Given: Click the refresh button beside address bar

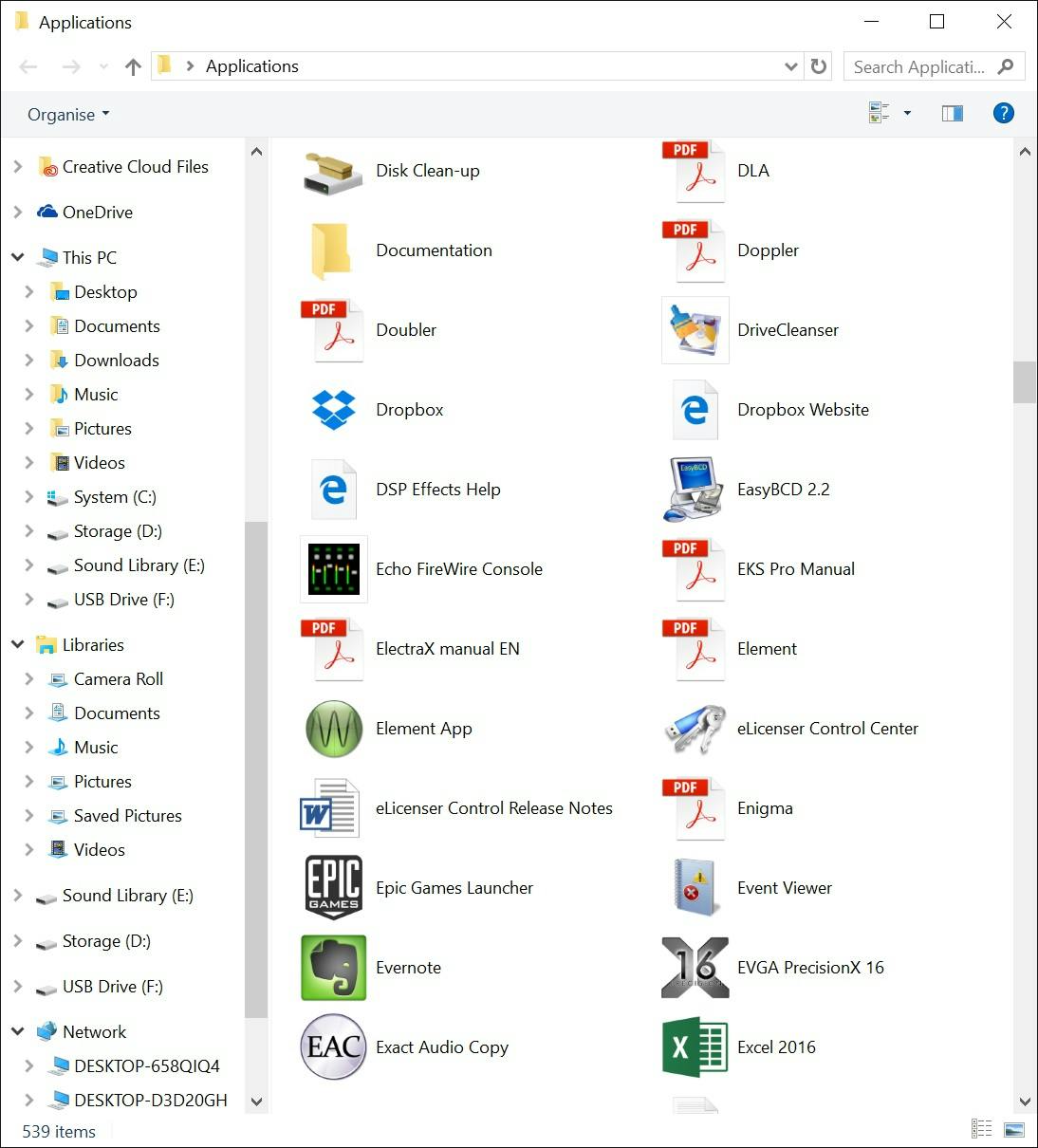Looking at the screenshot, I should 818,66.
